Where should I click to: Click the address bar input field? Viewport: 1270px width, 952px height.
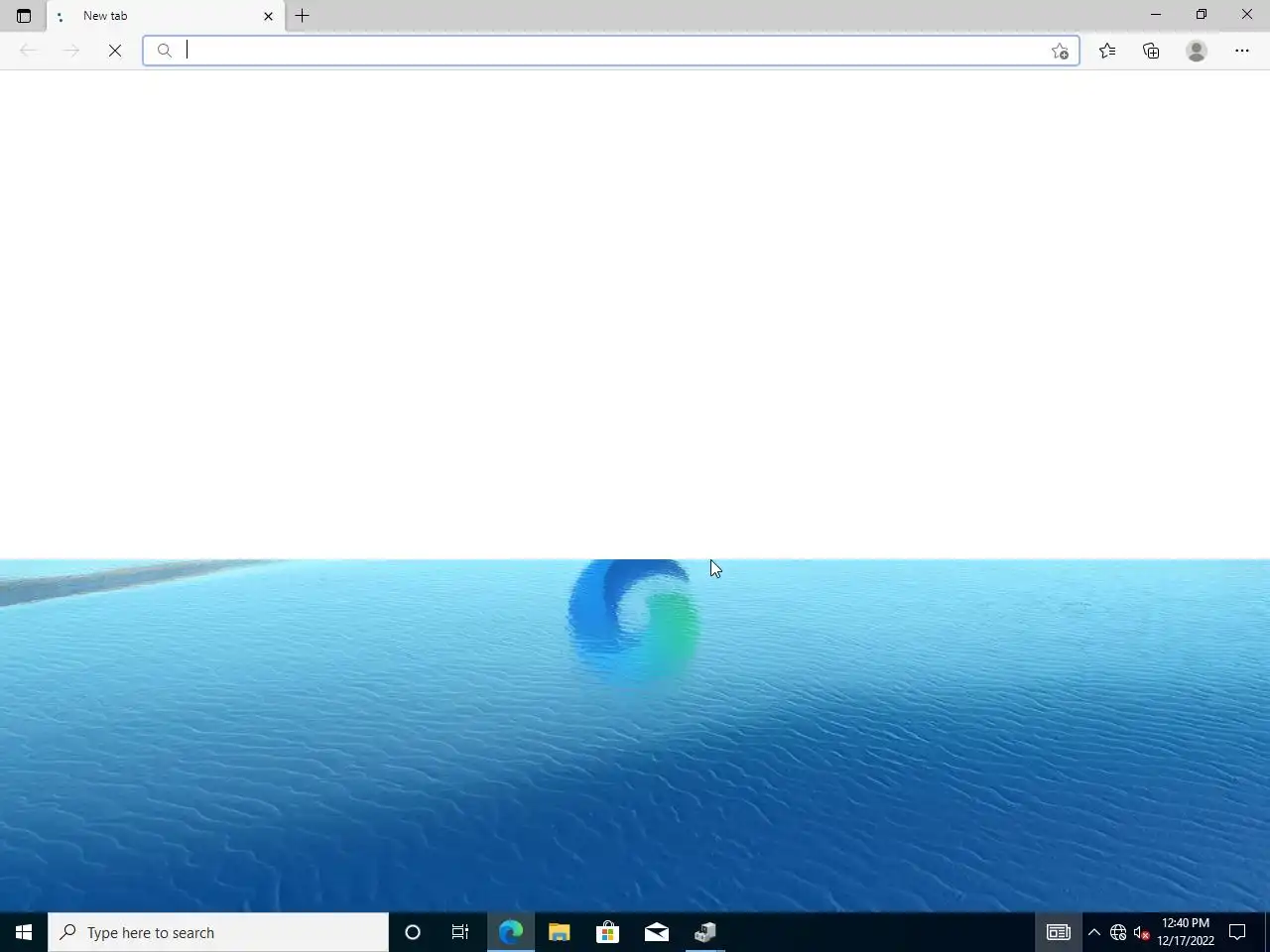[613, 51]
